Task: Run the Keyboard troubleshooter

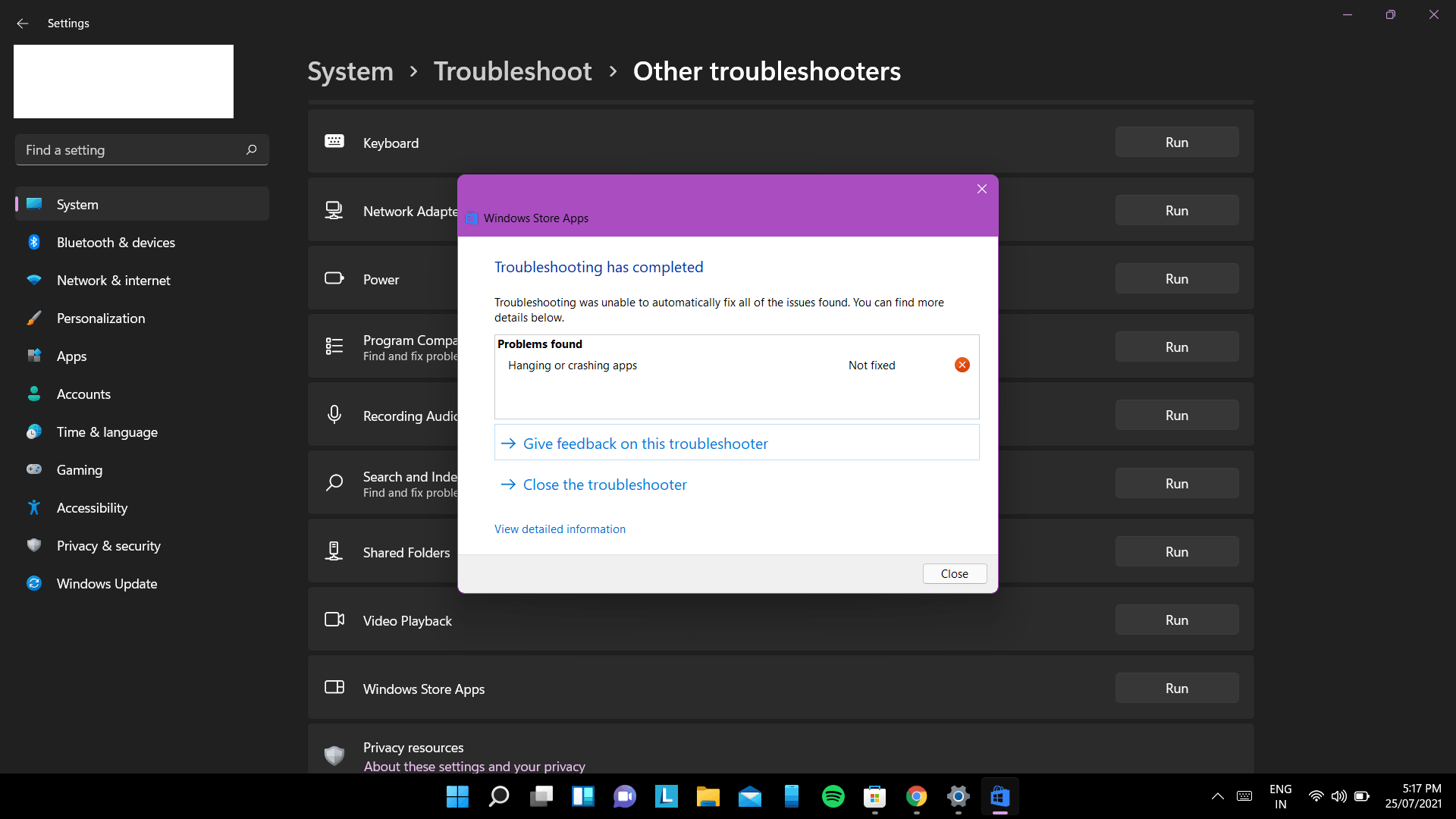Action: [x=1176, y=143]
